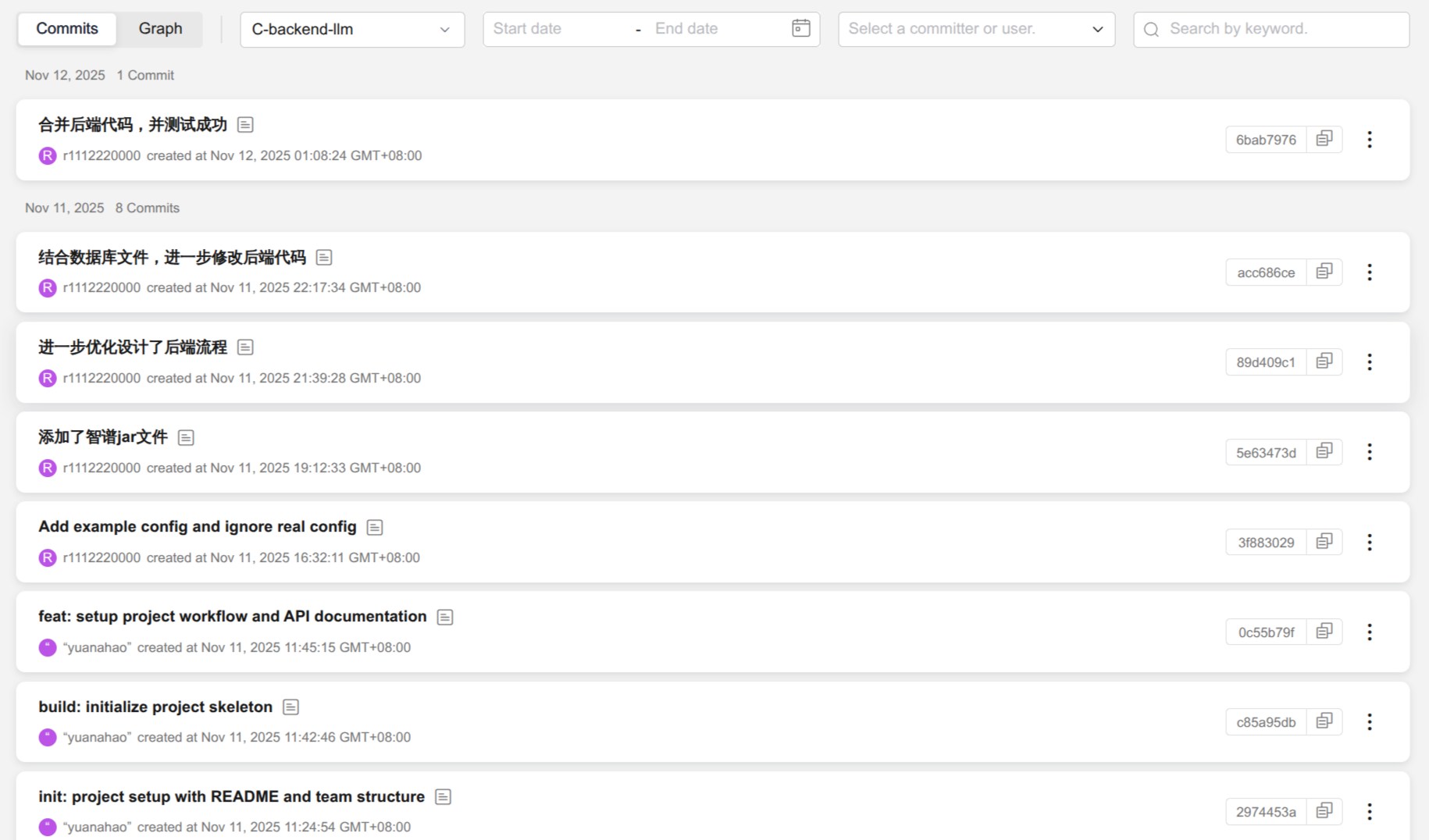Image resolution: width=1429 pixels, height=840 pixels.
Task: Open more options for commit acc686ce
Action: point(1370,272)
